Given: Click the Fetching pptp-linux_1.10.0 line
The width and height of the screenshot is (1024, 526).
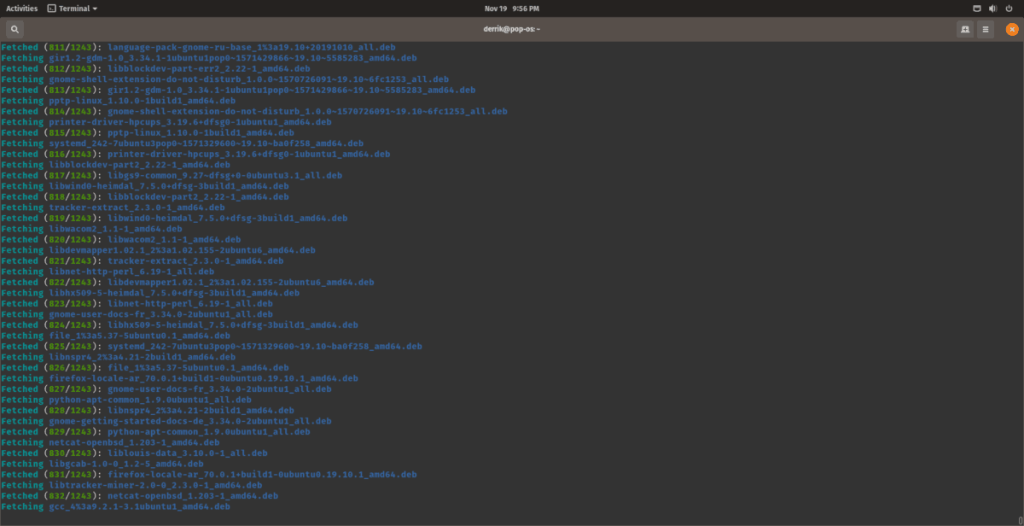Looking at the screenshot, I should [118, 101].
